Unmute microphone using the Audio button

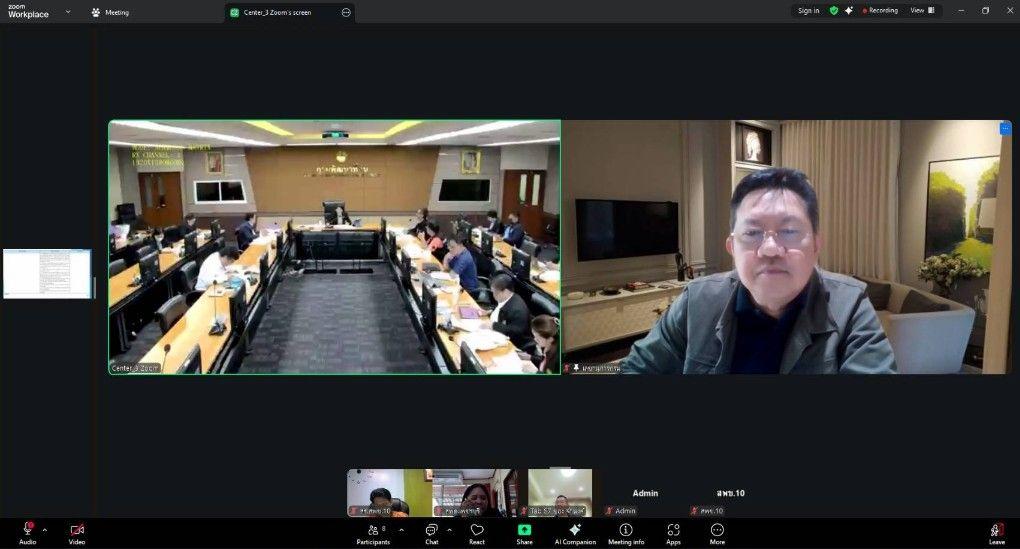[x=27, y=531]
